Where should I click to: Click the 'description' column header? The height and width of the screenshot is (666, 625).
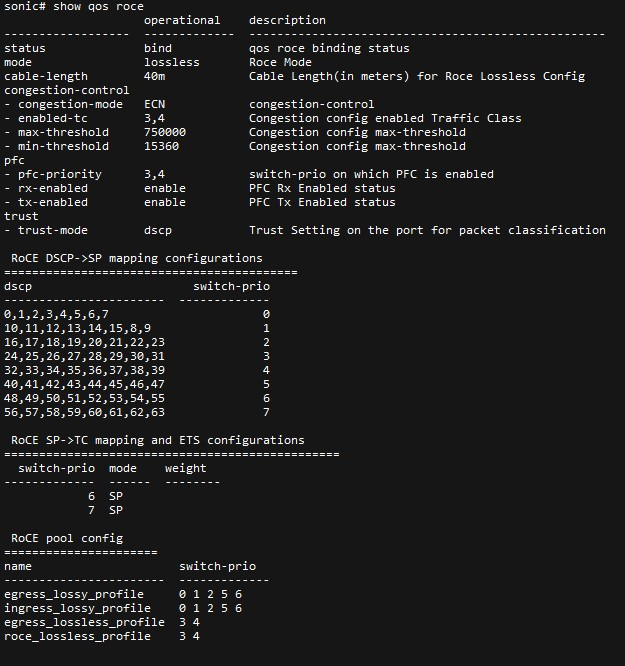[x=287, y=20]
